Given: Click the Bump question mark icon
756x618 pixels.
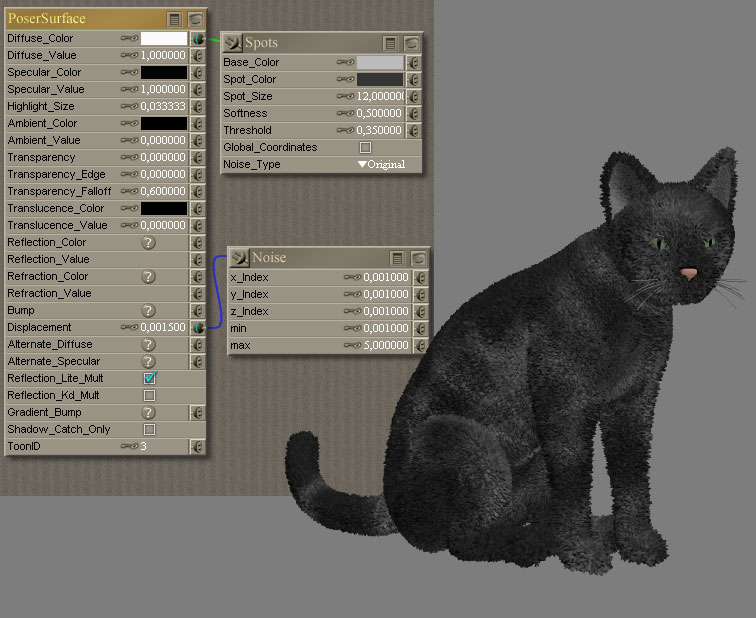Looking at the screenshot, I should coord(148,310).
